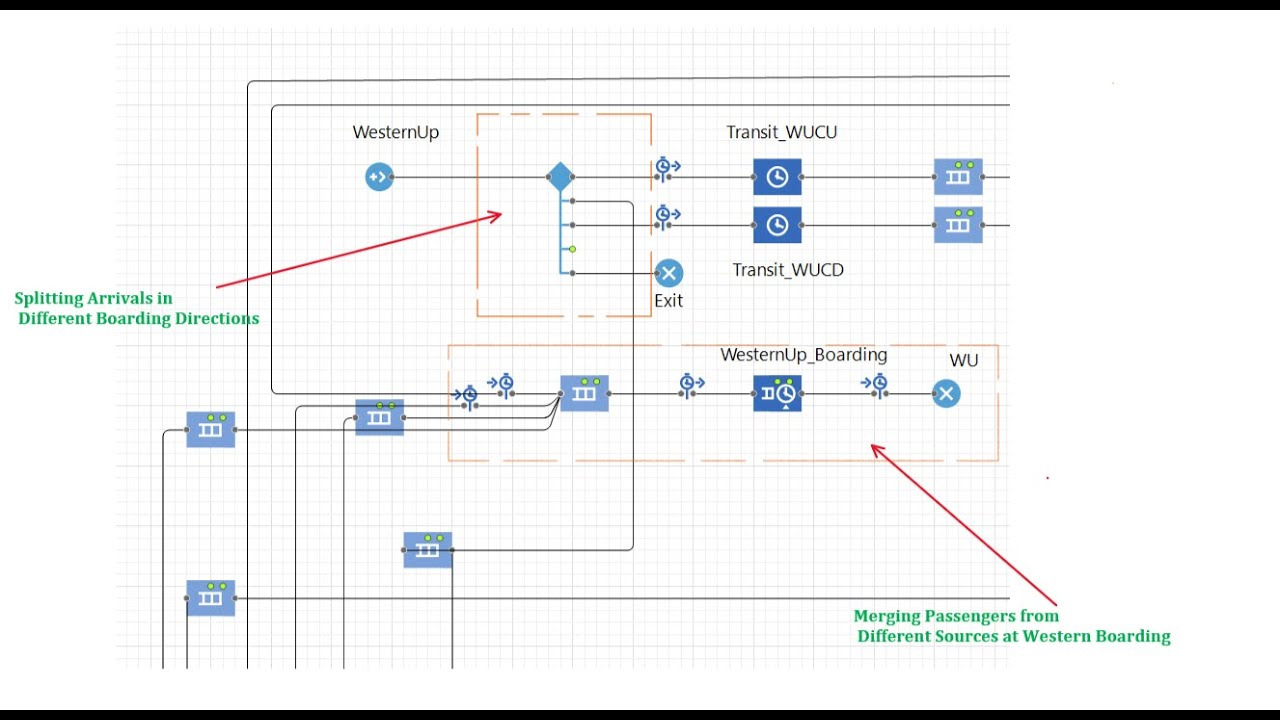Select the WesternUp source block icon
The width and height of the screenshot is (1280, 720).
[378, 177]
